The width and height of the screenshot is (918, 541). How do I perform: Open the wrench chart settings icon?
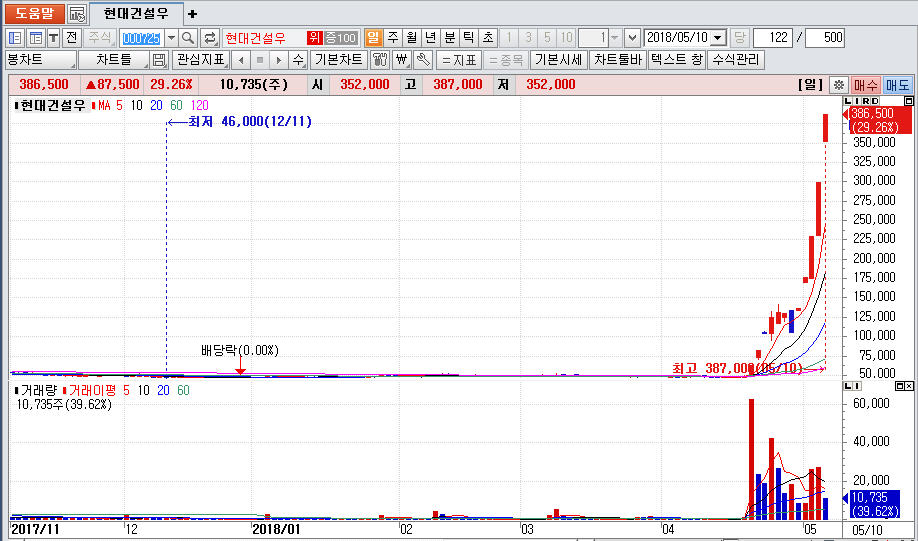[x=423, y=60]
